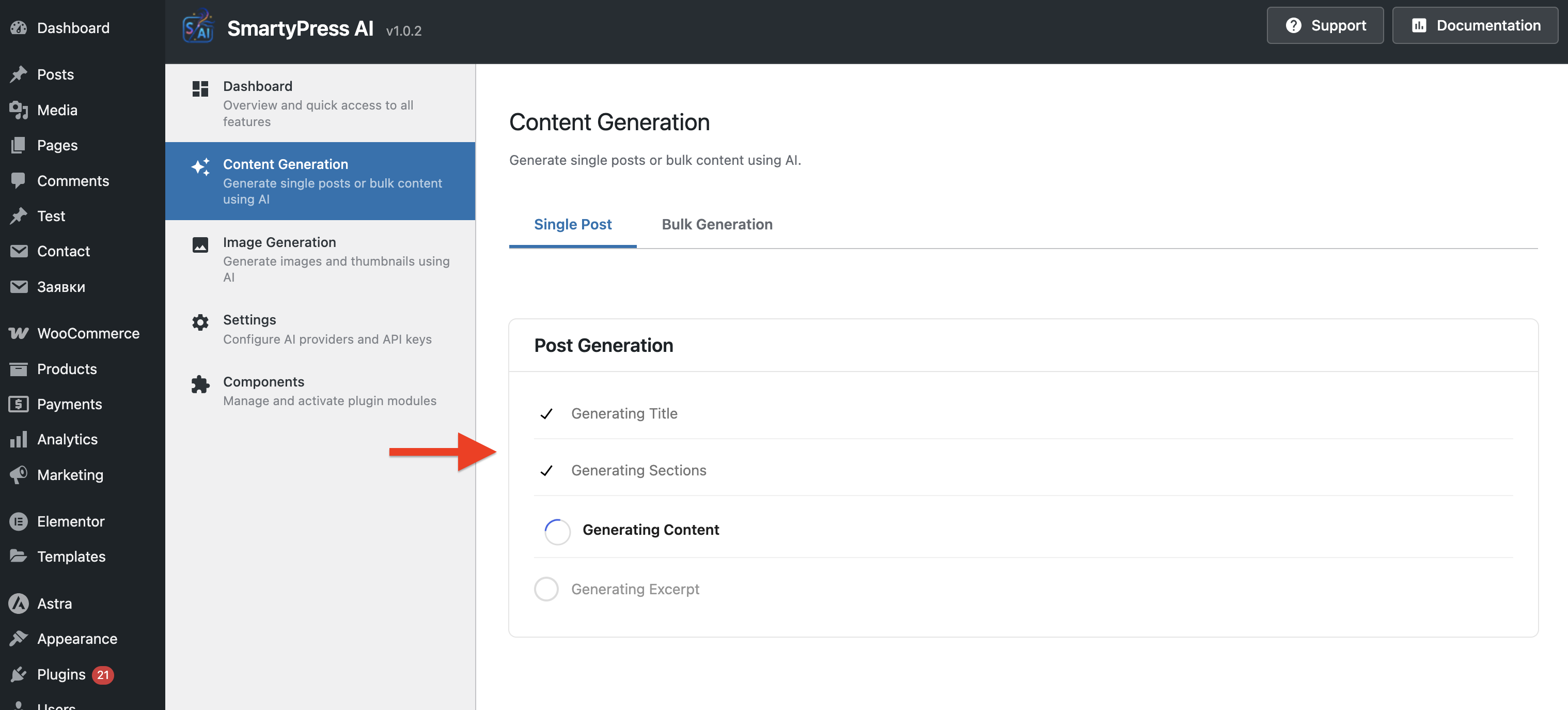Image resolution: width=1568 pixels, height=710 pixels.
Task: Open the Support button
Action: (x=1325, y=25)
